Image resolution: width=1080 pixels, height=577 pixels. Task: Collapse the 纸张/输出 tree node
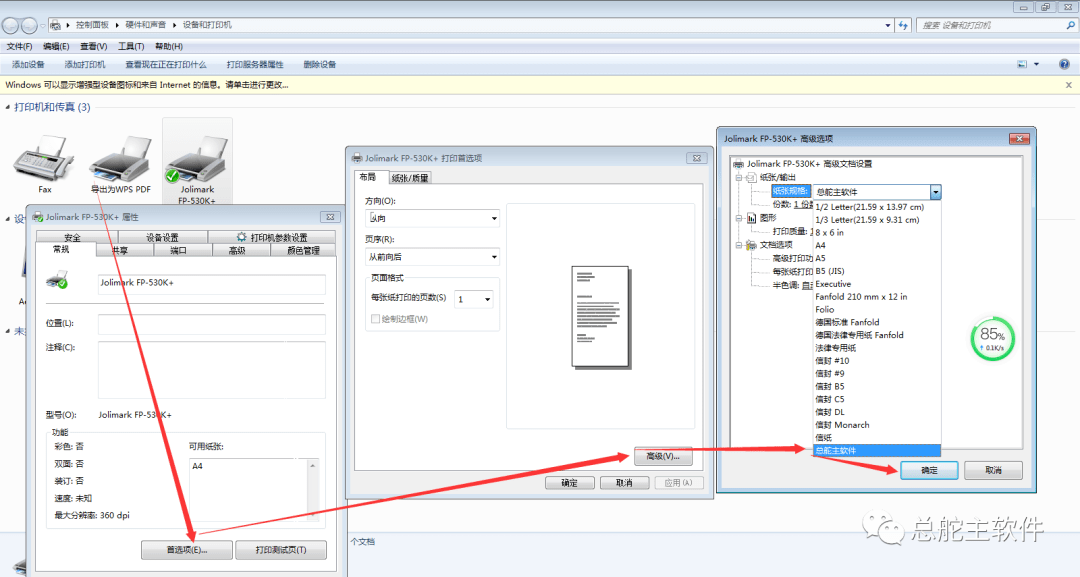point(738,177)
